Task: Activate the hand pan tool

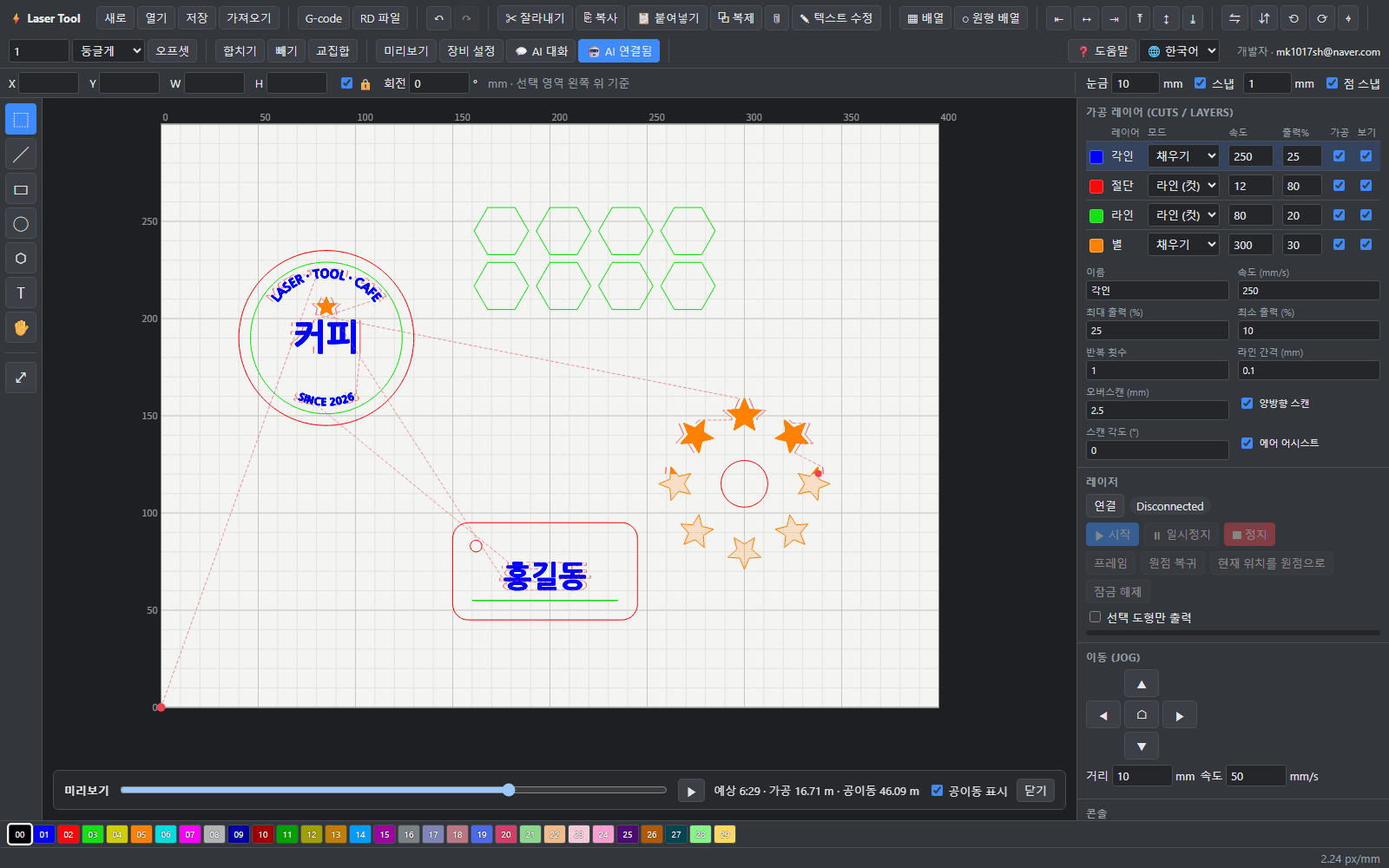Action: tap(21, 328)
